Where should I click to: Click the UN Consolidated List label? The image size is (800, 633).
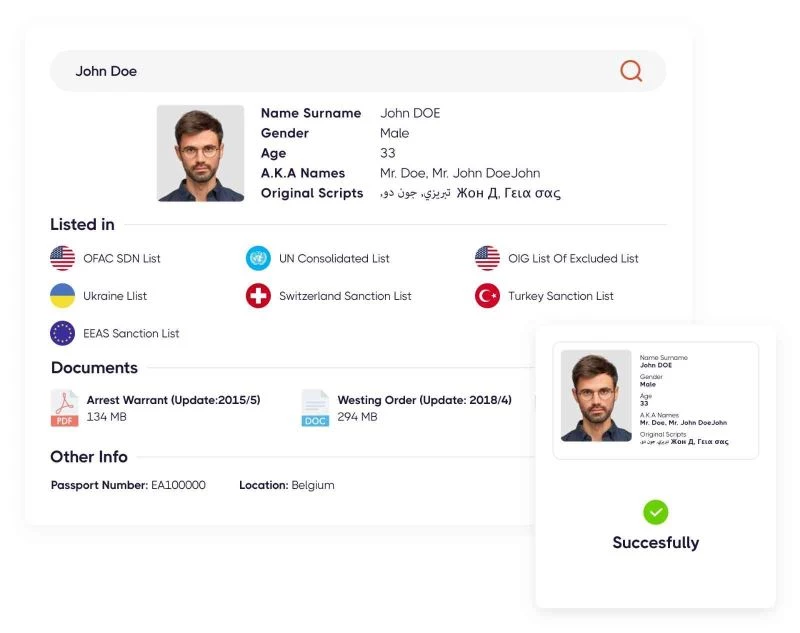coord(334,259)
